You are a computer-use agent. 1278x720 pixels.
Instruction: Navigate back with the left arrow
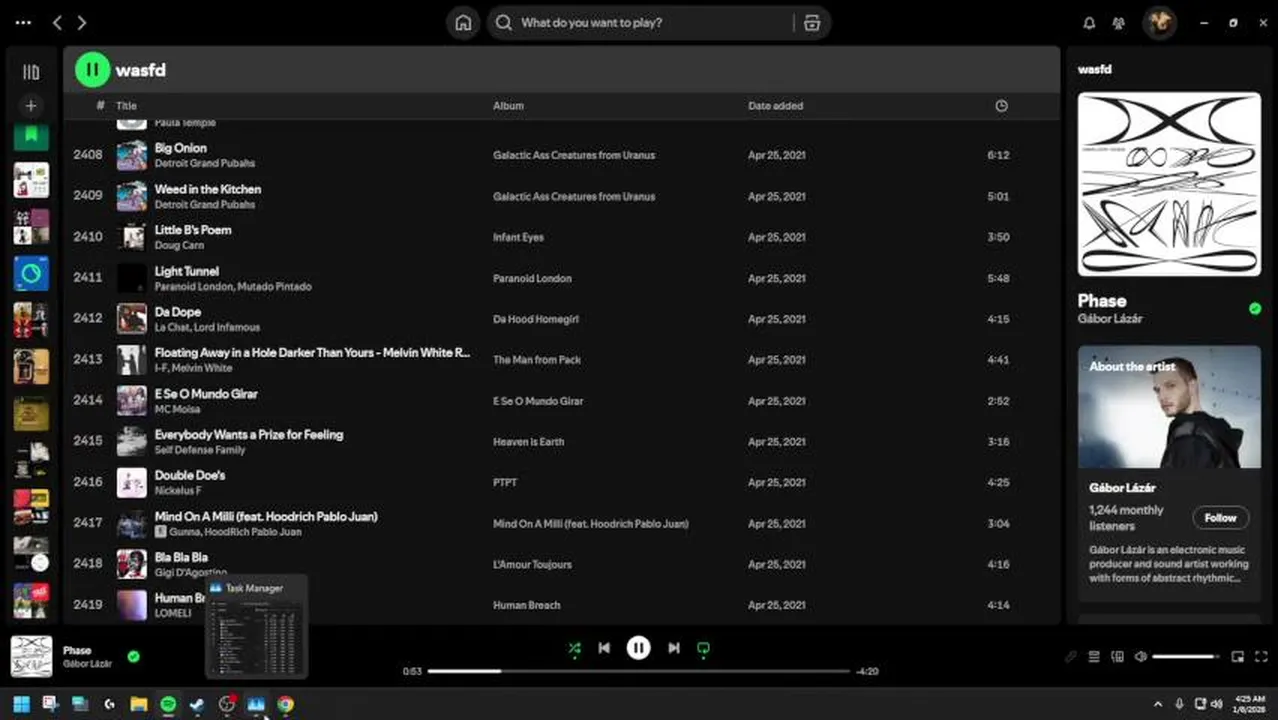[57, 22]
